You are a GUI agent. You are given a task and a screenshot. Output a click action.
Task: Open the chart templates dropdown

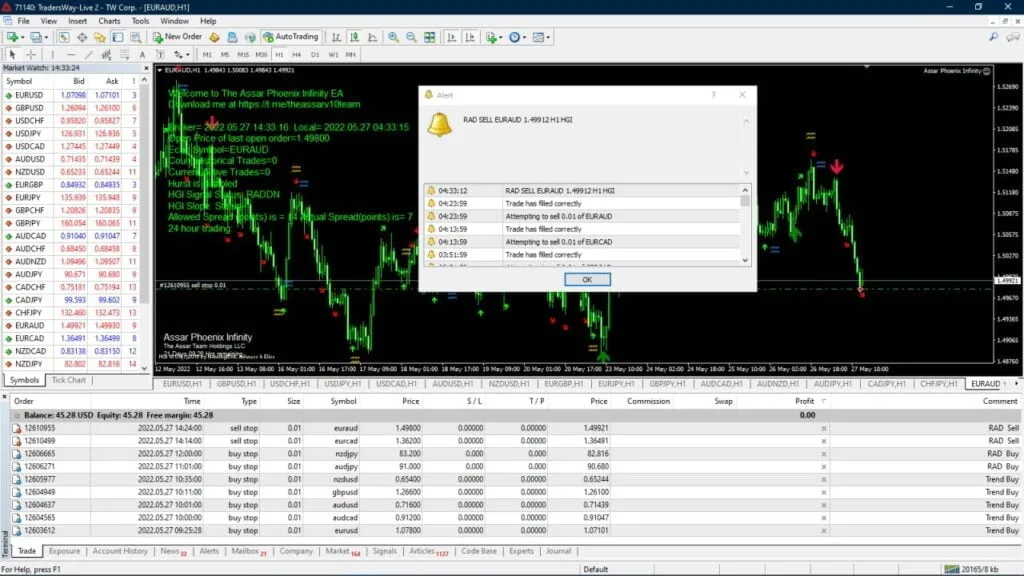coord(548,37)
